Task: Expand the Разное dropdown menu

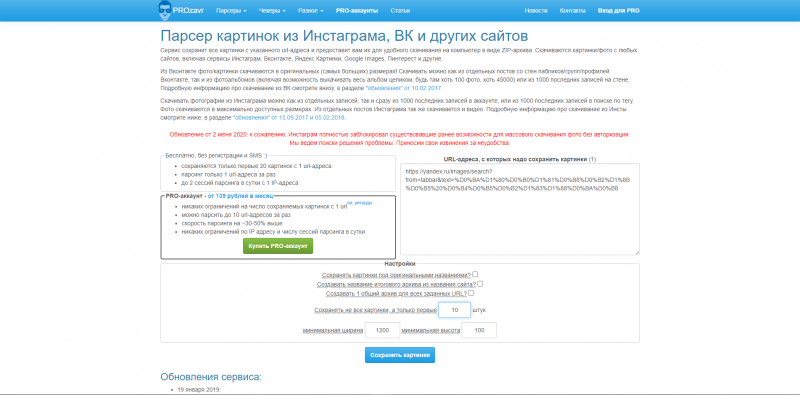Action: click(x=311, y=11)
